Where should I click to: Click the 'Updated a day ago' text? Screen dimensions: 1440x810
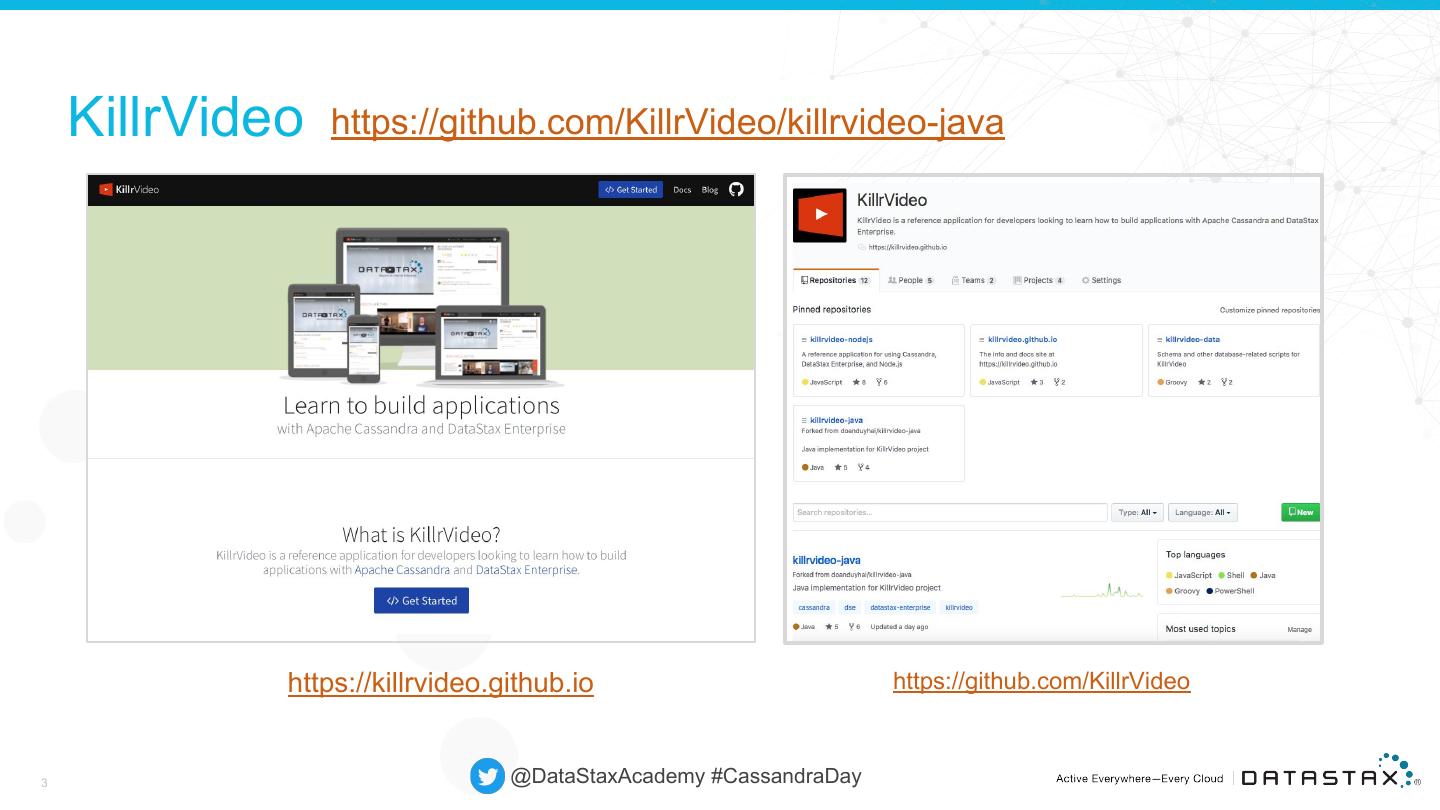coord(899,627)
